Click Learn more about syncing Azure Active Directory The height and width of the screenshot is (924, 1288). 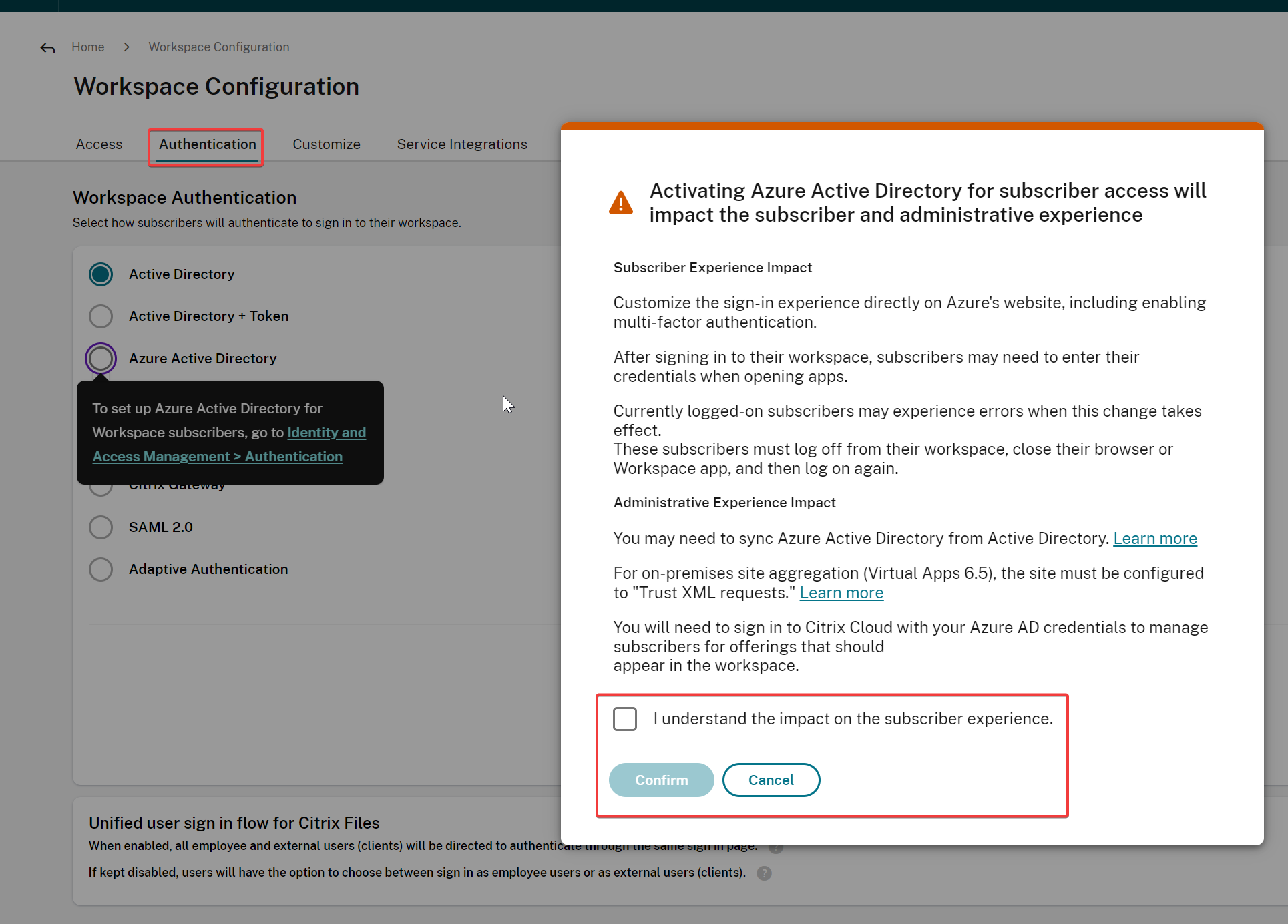coord(1155,538)
